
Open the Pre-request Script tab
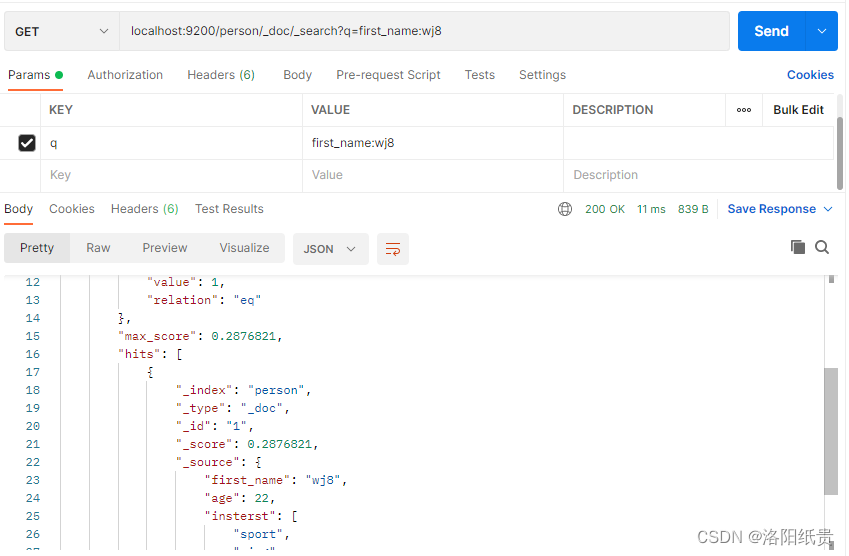click(x=388, y=75)
